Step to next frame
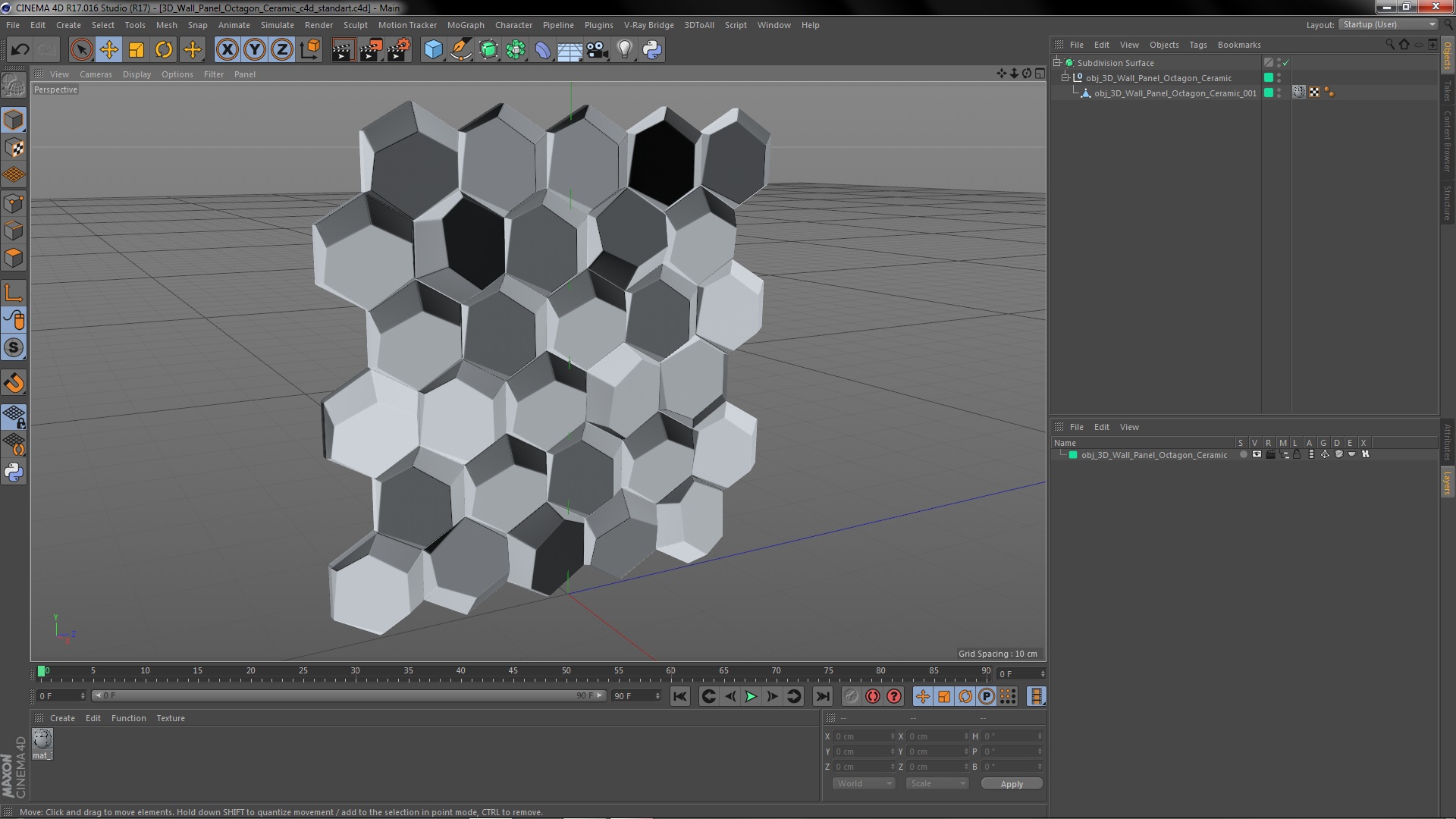1456x819 pixels. tap(772, 696)
